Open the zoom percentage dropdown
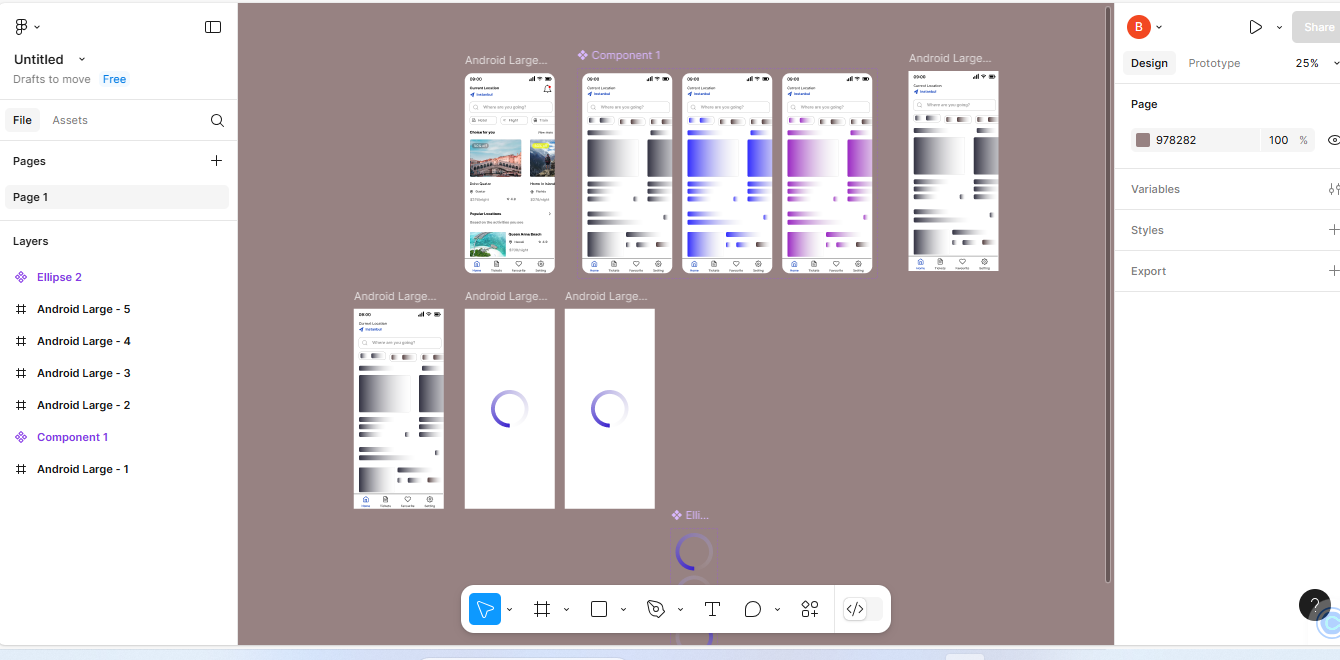The height and width of the screenshot is (660, 1340). tap(1312, 62)
